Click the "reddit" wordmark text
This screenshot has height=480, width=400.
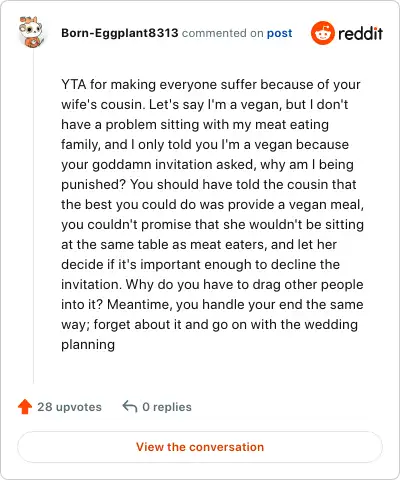(360, 33)
